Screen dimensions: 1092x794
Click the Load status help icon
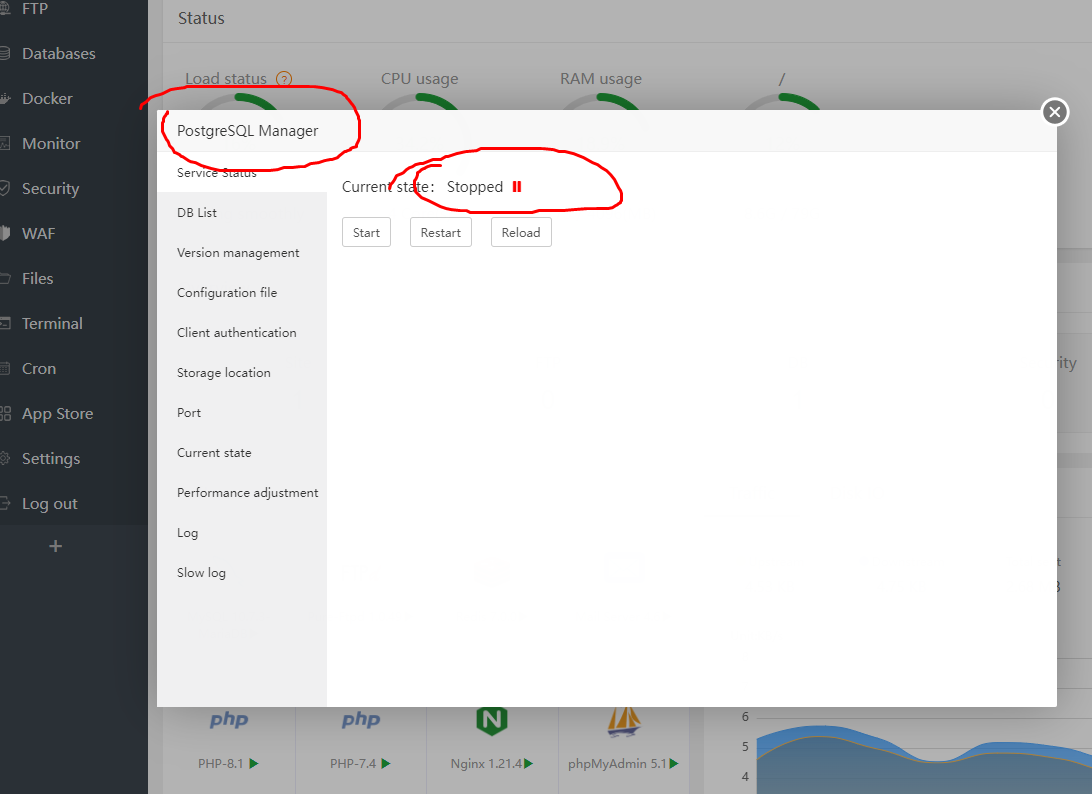click(284, 79)
